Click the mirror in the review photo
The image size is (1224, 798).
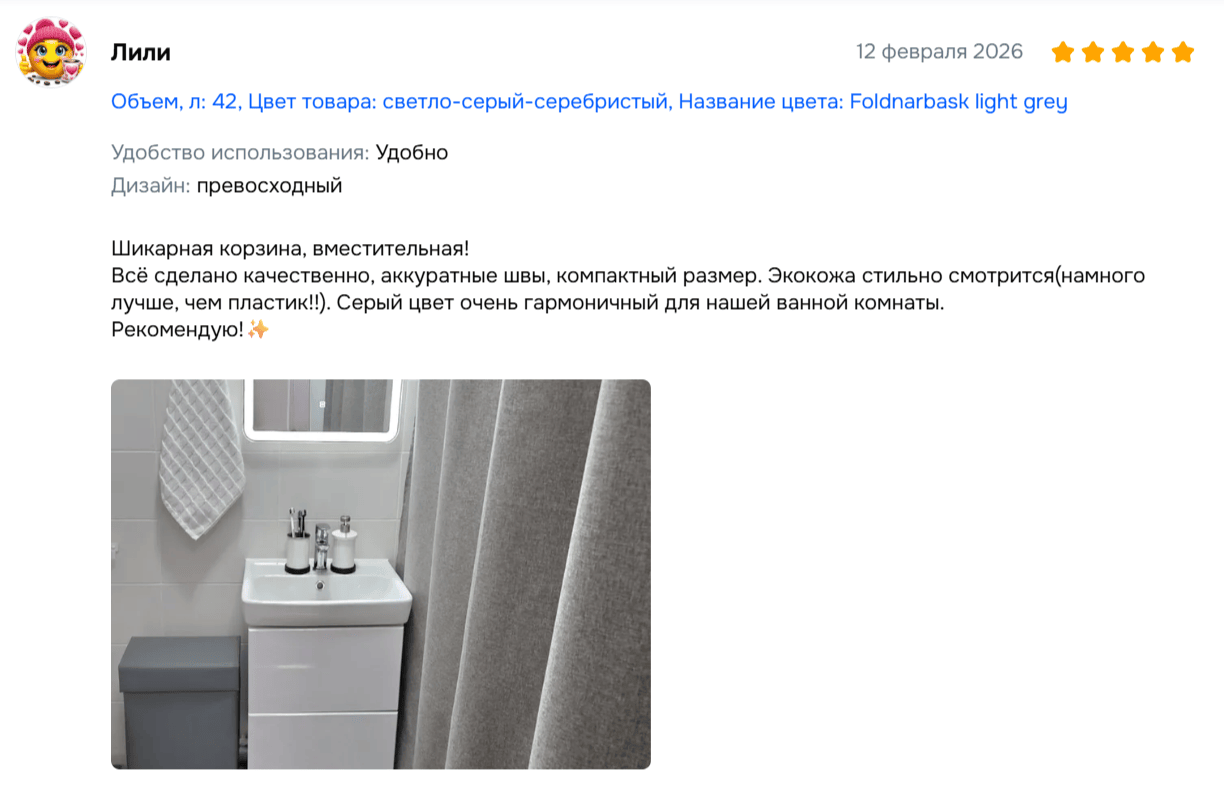(322, 409)
